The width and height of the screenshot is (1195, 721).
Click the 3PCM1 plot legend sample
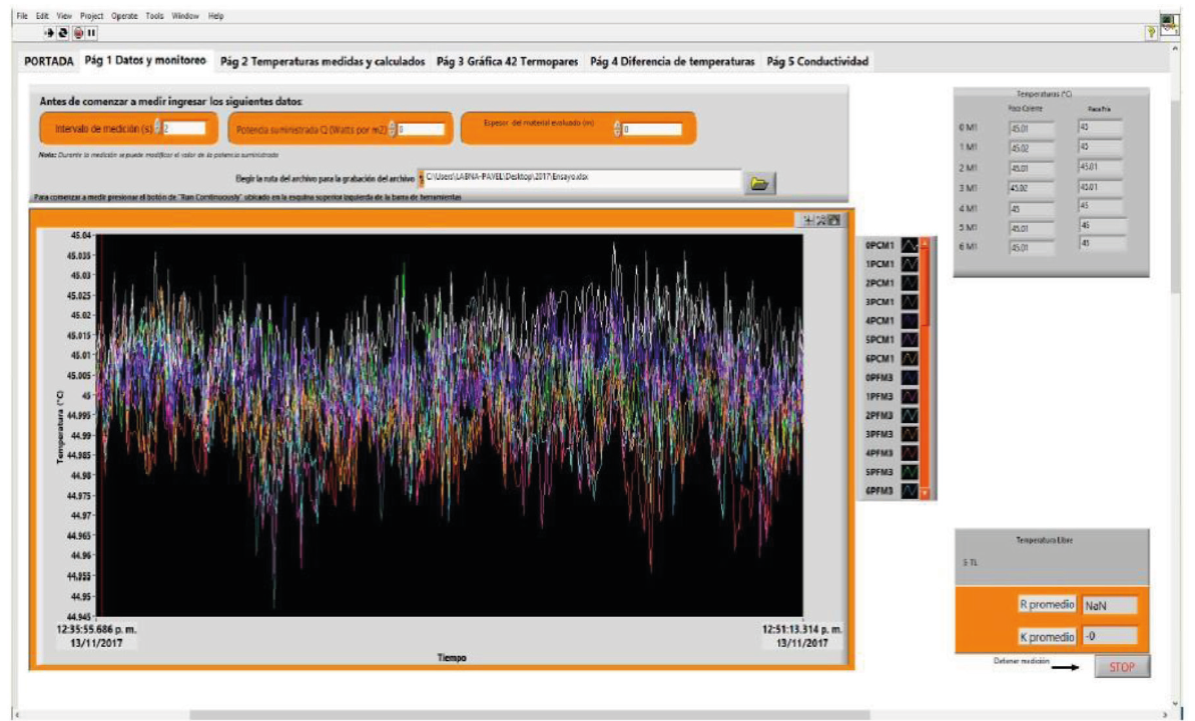click(910, 302)
